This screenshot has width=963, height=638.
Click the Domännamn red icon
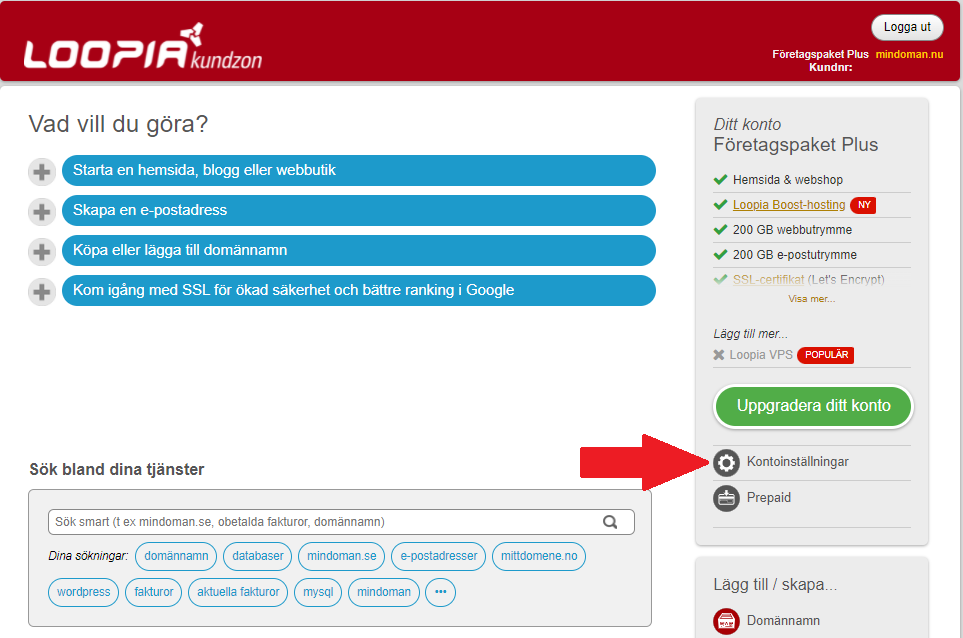click(726, 621)
